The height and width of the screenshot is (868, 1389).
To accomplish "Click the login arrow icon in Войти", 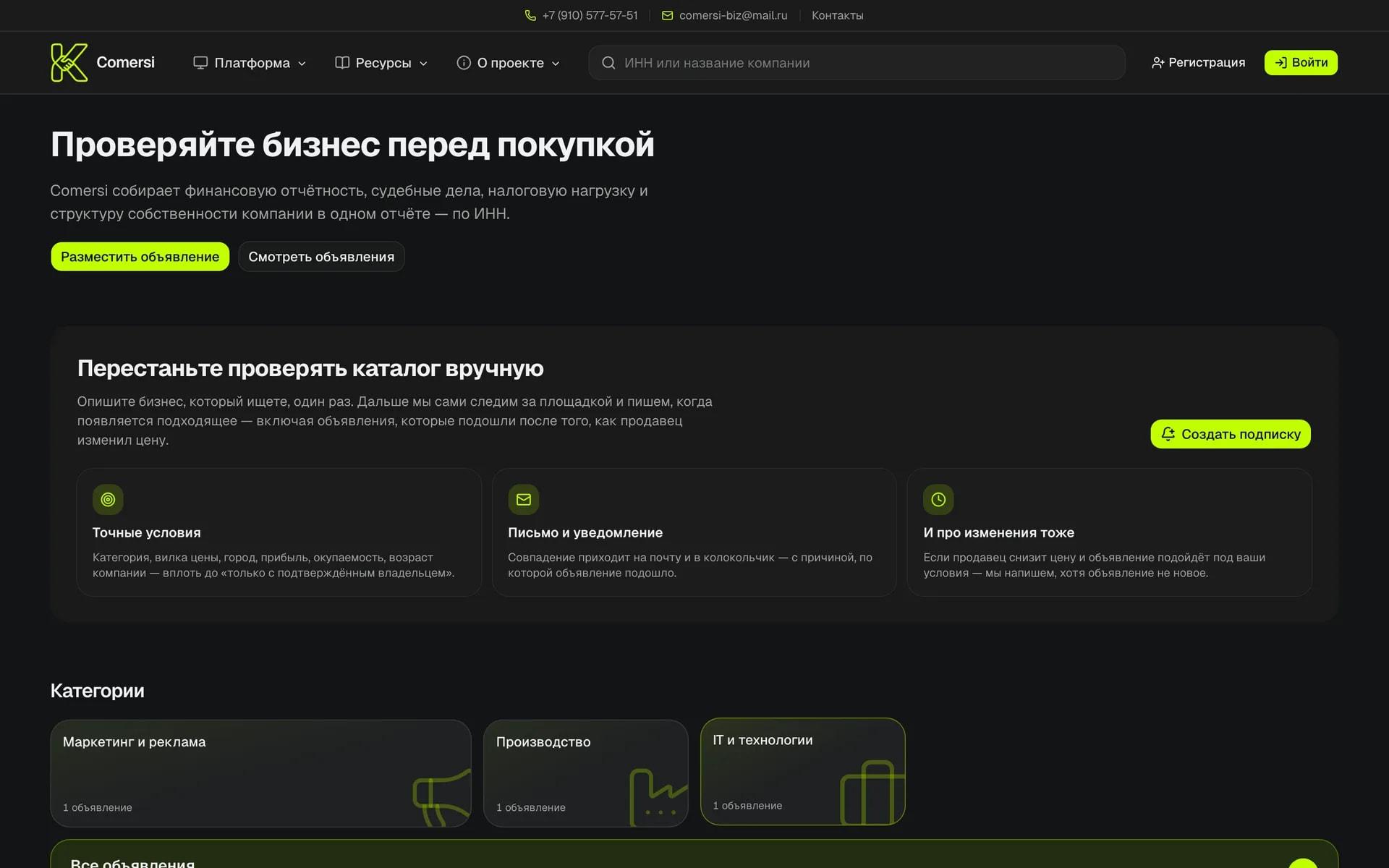I will [x=1280, y=63].
